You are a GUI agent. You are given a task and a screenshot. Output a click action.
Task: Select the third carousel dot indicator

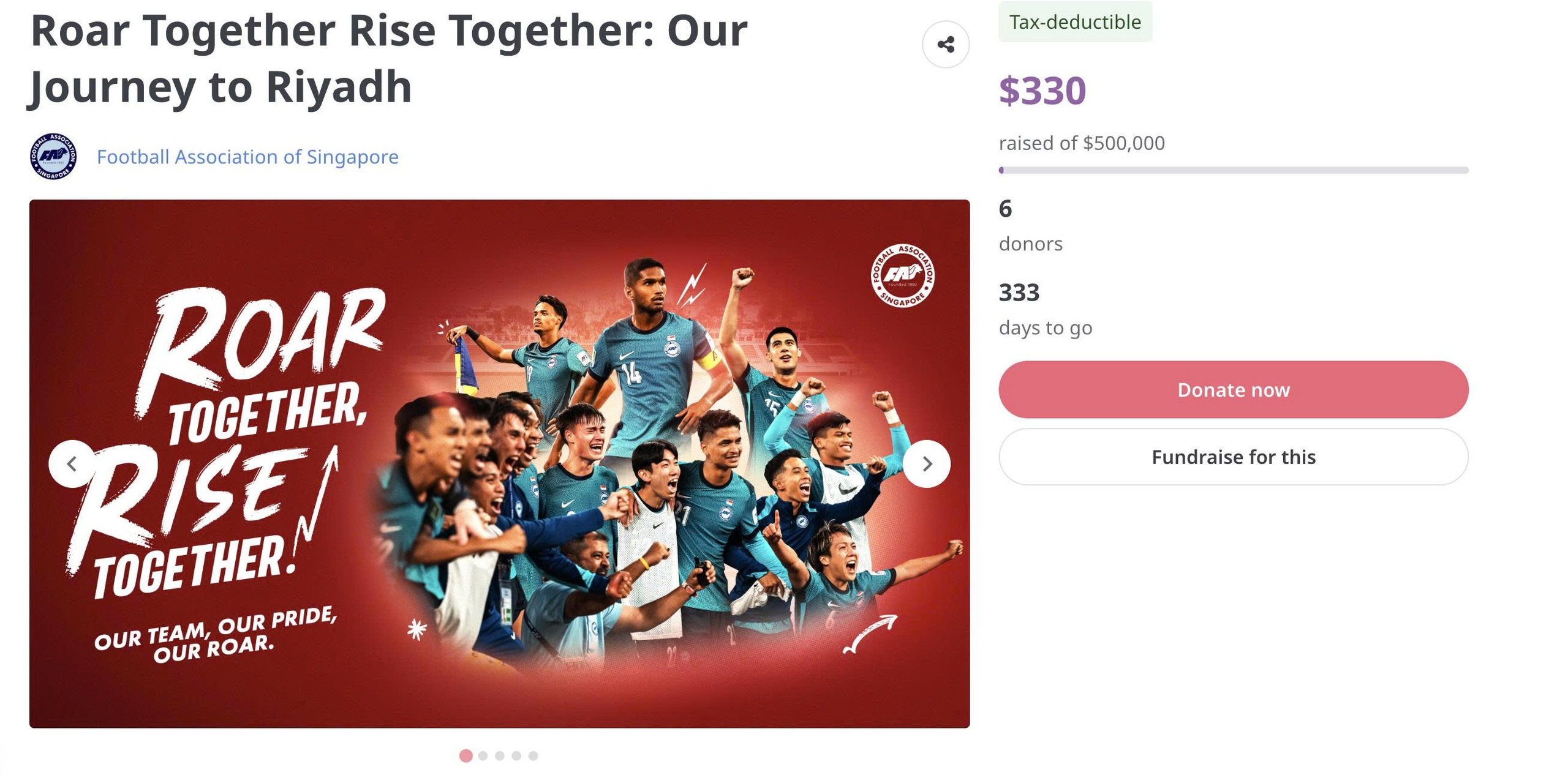point(500,756)
